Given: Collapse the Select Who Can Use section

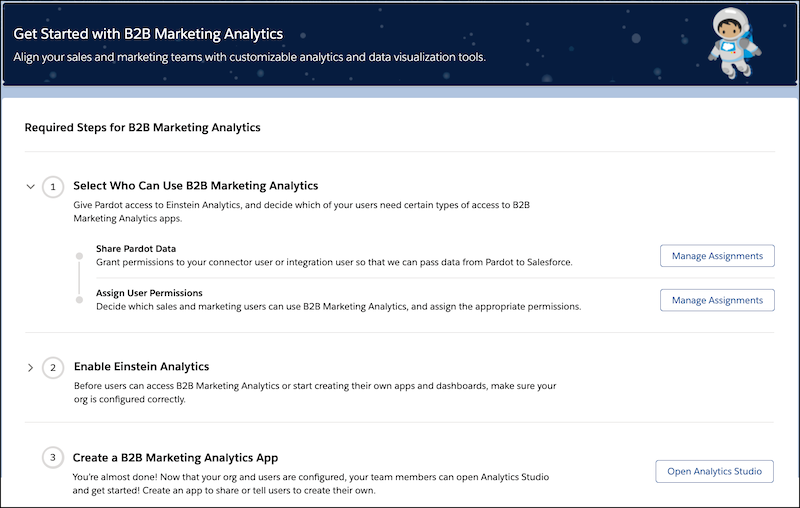Looking at the screenshot, I should pos(31,187).
